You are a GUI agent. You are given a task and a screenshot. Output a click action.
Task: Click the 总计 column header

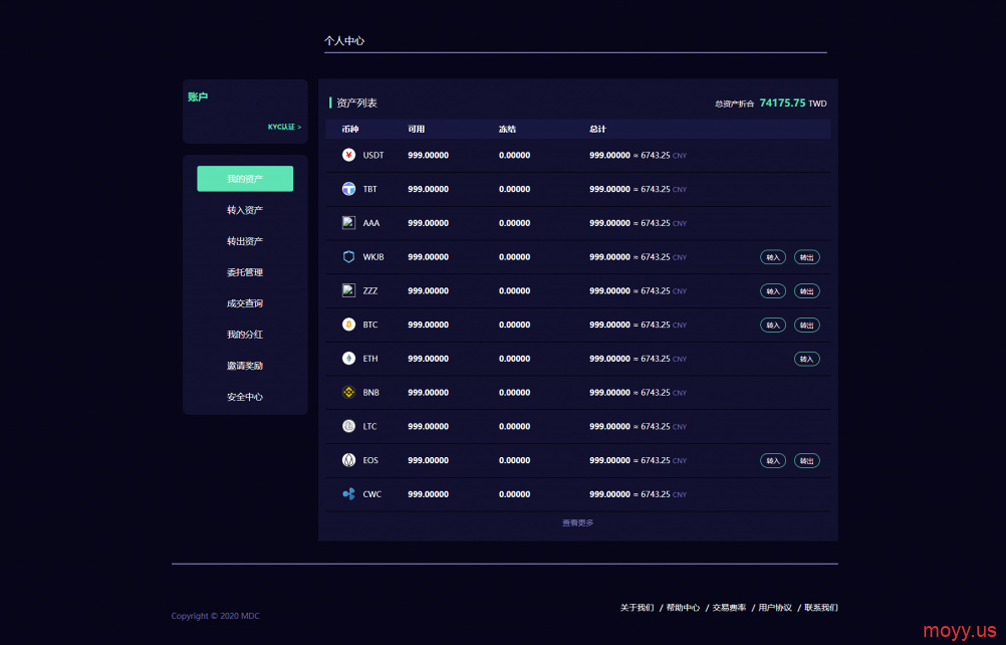click(598, 129)
